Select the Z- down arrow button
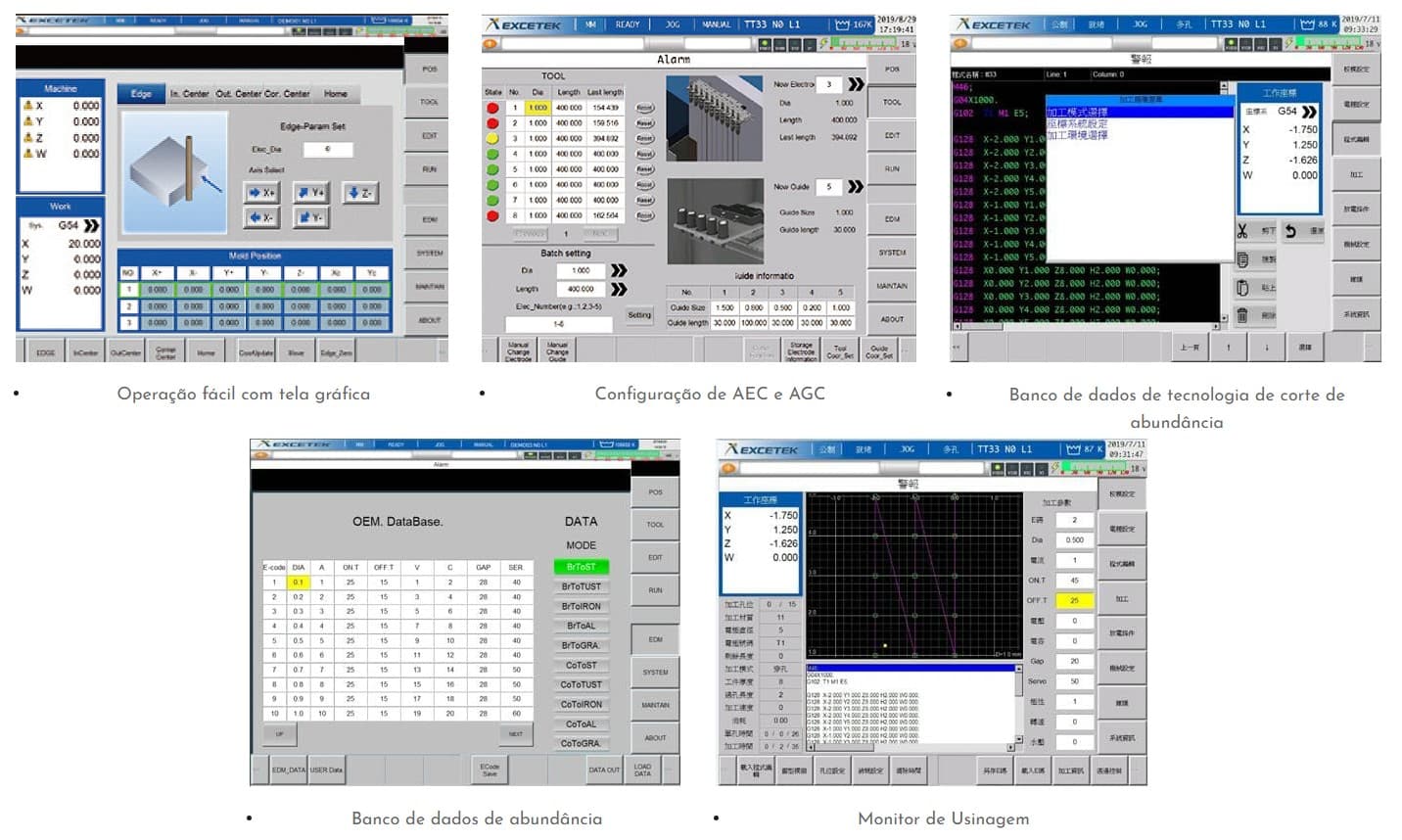The width and height of the screenshot is (1402, 840). pyautogui.click(x=359, y=193)
